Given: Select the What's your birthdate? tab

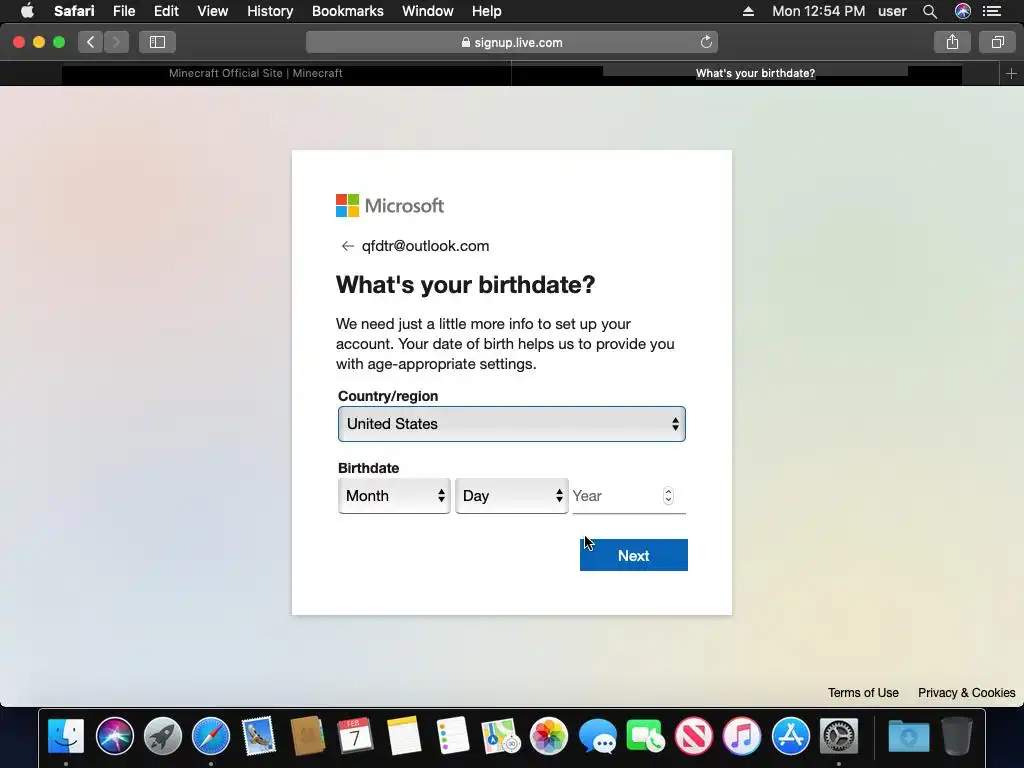Looking at the screenshot, I should click(x=755, y=74).
